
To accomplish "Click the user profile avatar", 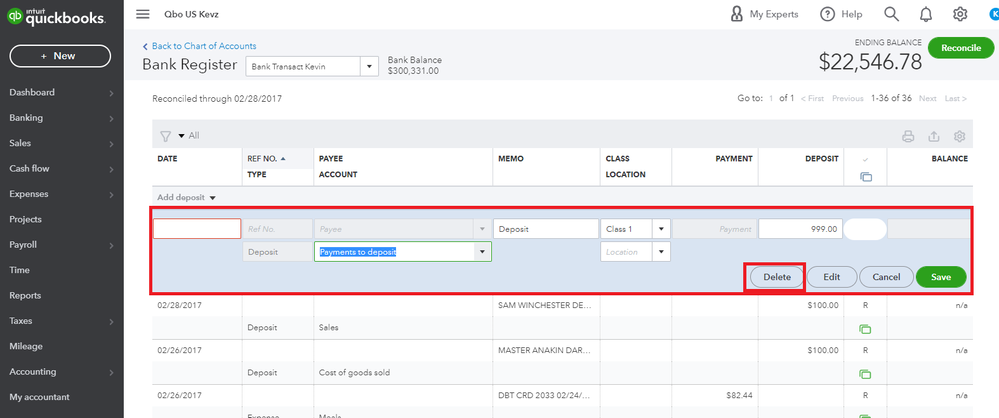I will coord(993,13).
